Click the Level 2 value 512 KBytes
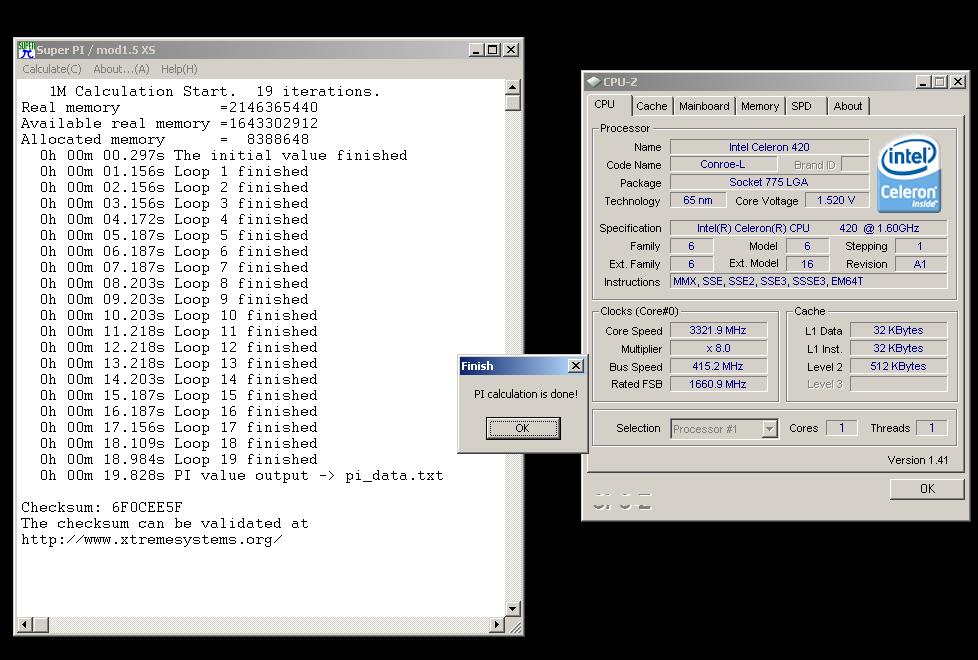Viewport: 978px width, 660px height. pos(898,366)
